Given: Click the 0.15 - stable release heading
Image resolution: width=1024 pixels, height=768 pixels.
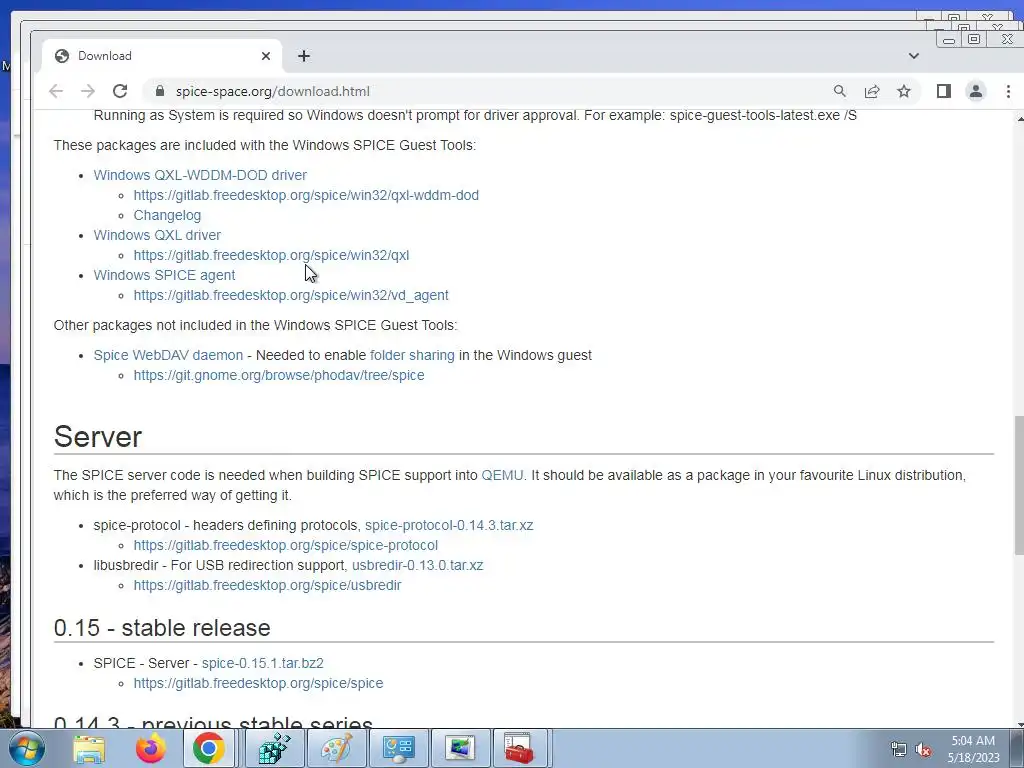Looking at the screenshot, I should click(162, 628).
